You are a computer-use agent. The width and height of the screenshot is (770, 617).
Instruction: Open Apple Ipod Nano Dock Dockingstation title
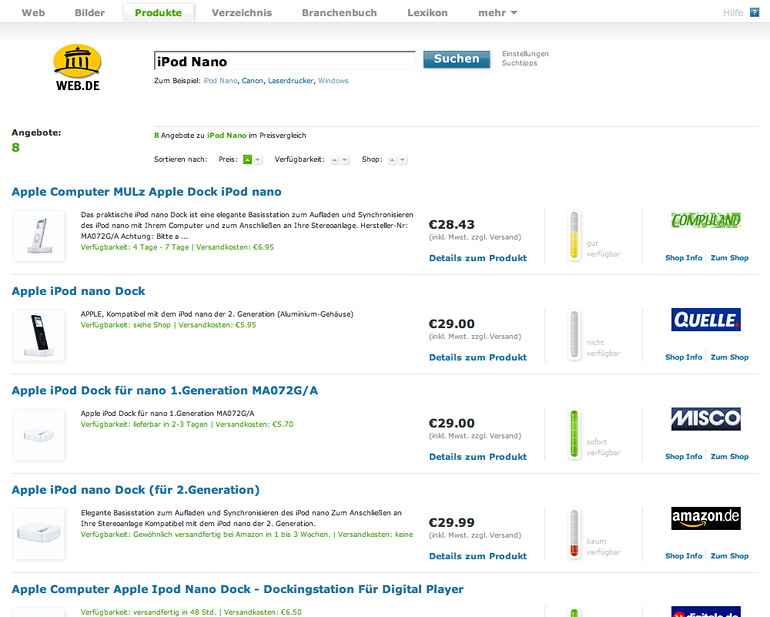(237, 589)
